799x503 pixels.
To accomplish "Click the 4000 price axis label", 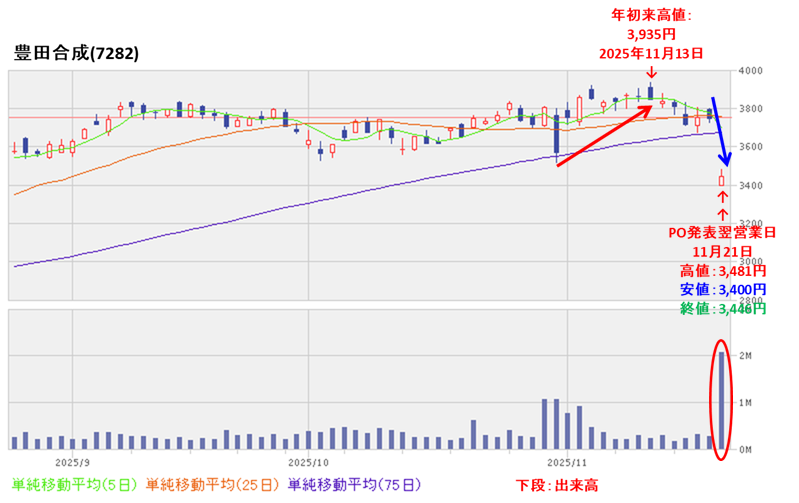I will [x=750, y=71].
